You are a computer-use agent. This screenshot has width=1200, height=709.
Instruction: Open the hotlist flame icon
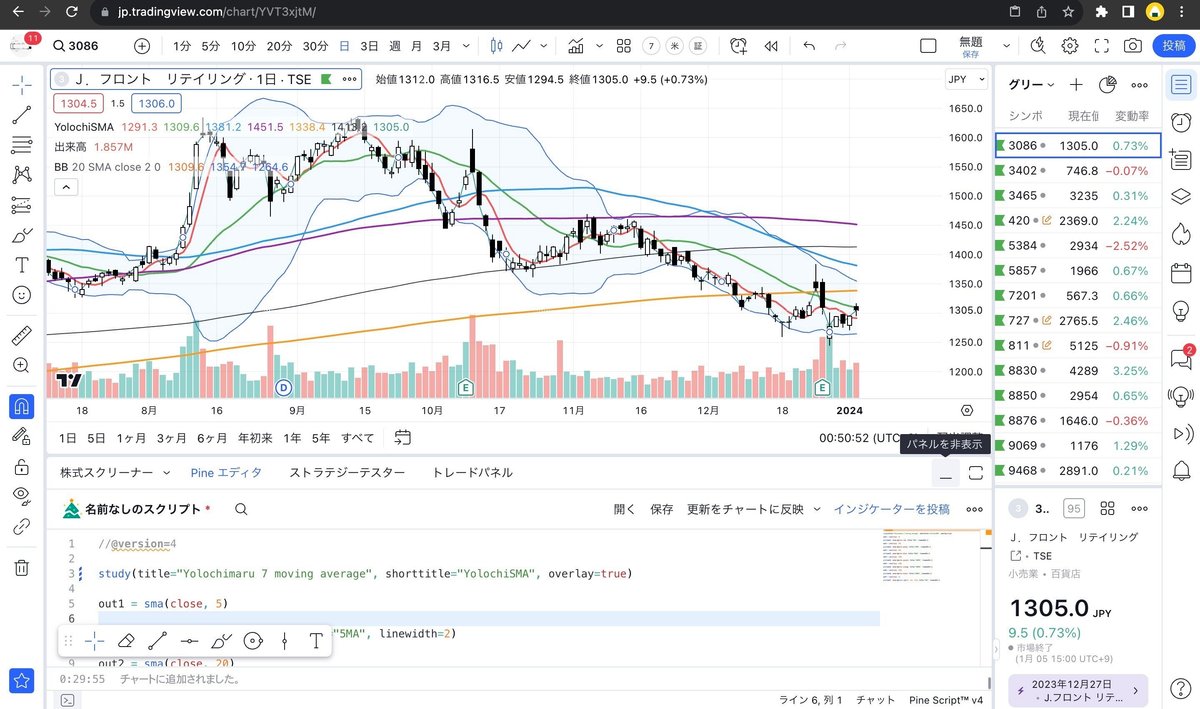pos(1181,233)
